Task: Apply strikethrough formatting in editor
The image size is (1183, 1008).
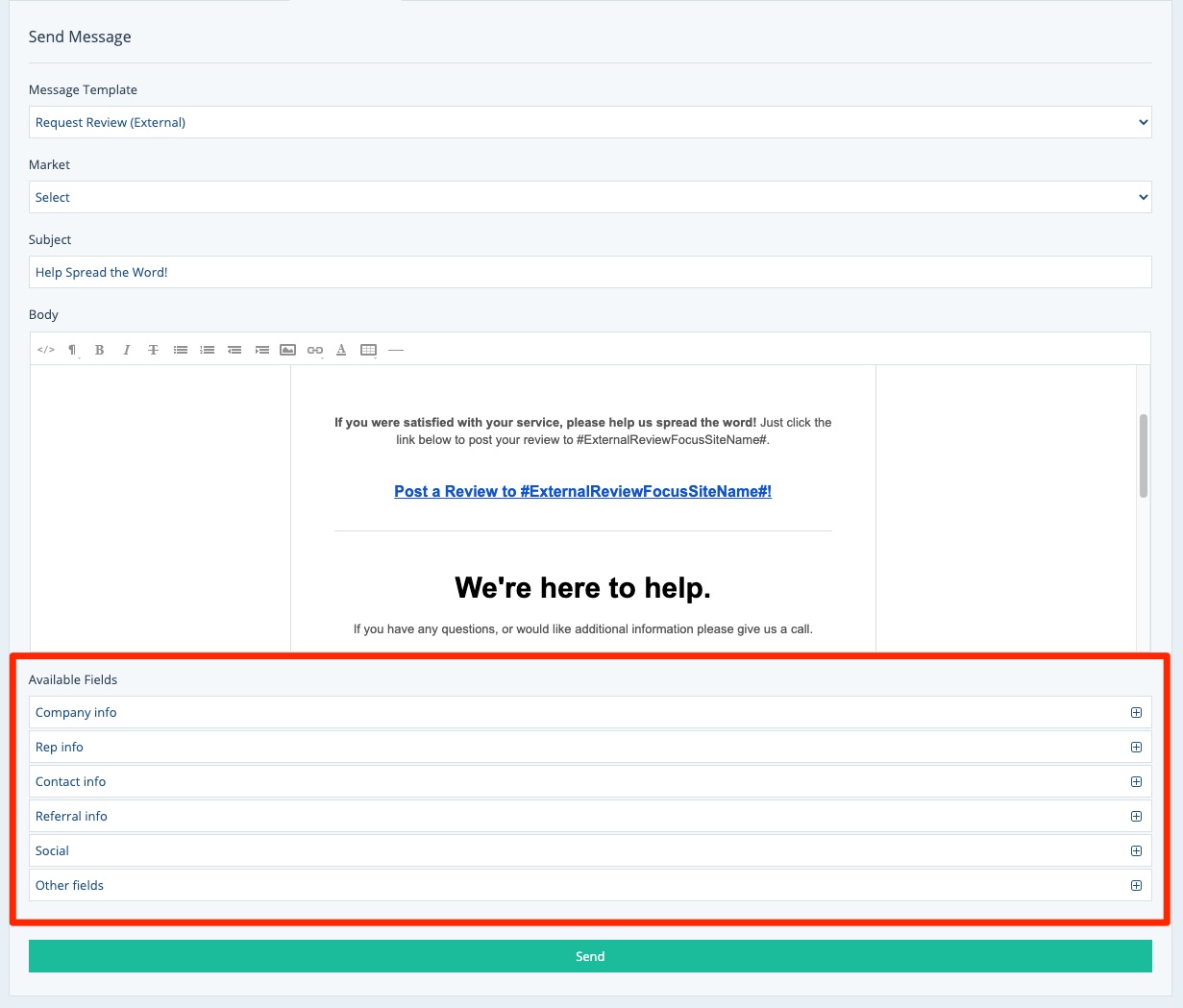Action: 153,350
